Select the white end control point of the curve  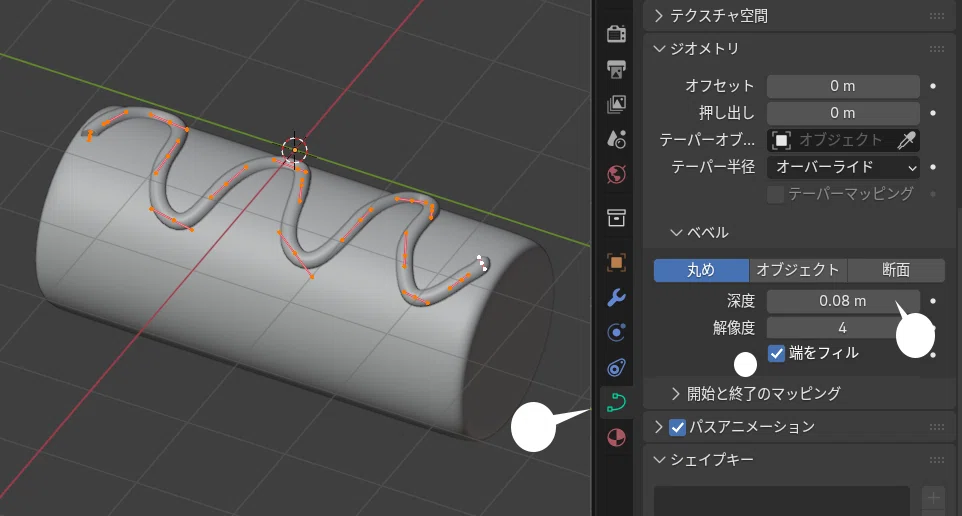(x=482, y=263)
